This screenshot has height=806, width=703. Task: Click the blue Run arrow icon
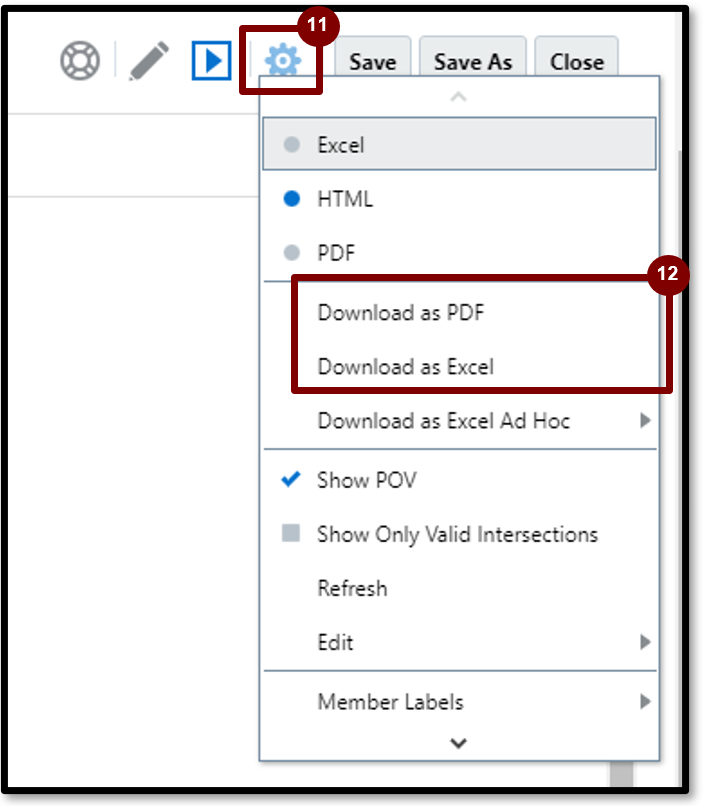[x=210, y=58]
